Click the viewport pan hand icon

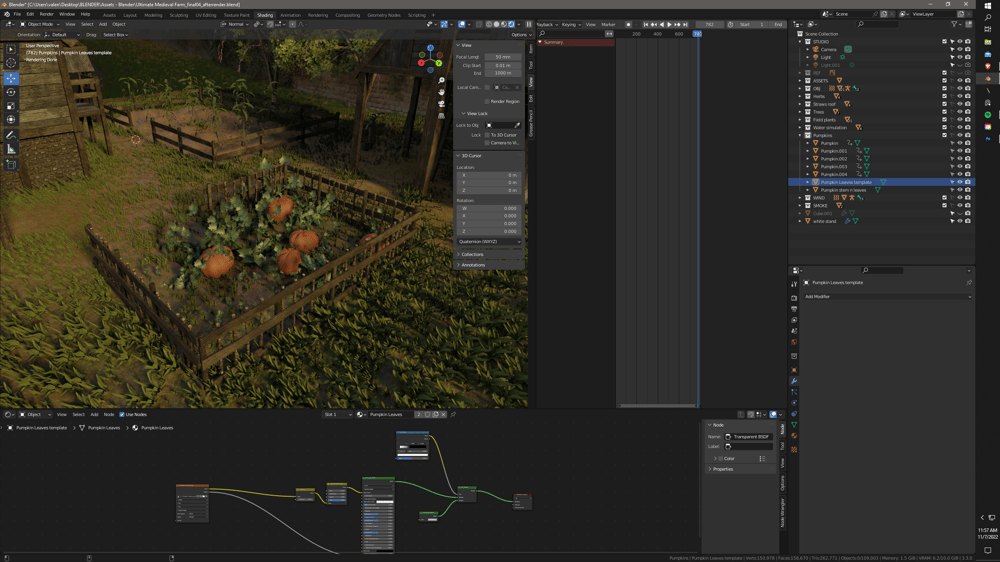coord(441,92)
